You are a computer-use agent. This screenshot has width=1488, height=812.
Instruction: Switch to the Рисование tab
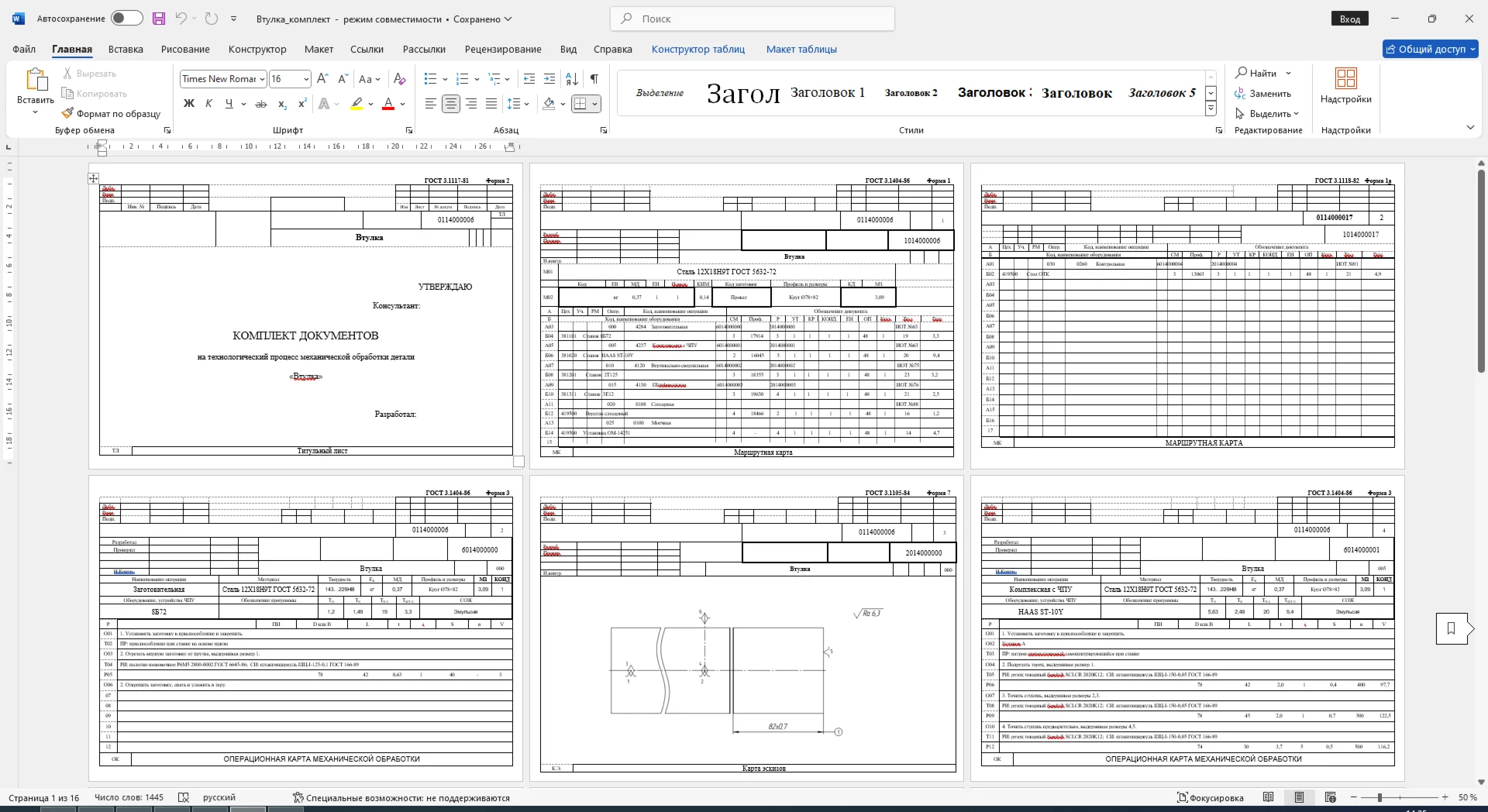click(185, 49)
